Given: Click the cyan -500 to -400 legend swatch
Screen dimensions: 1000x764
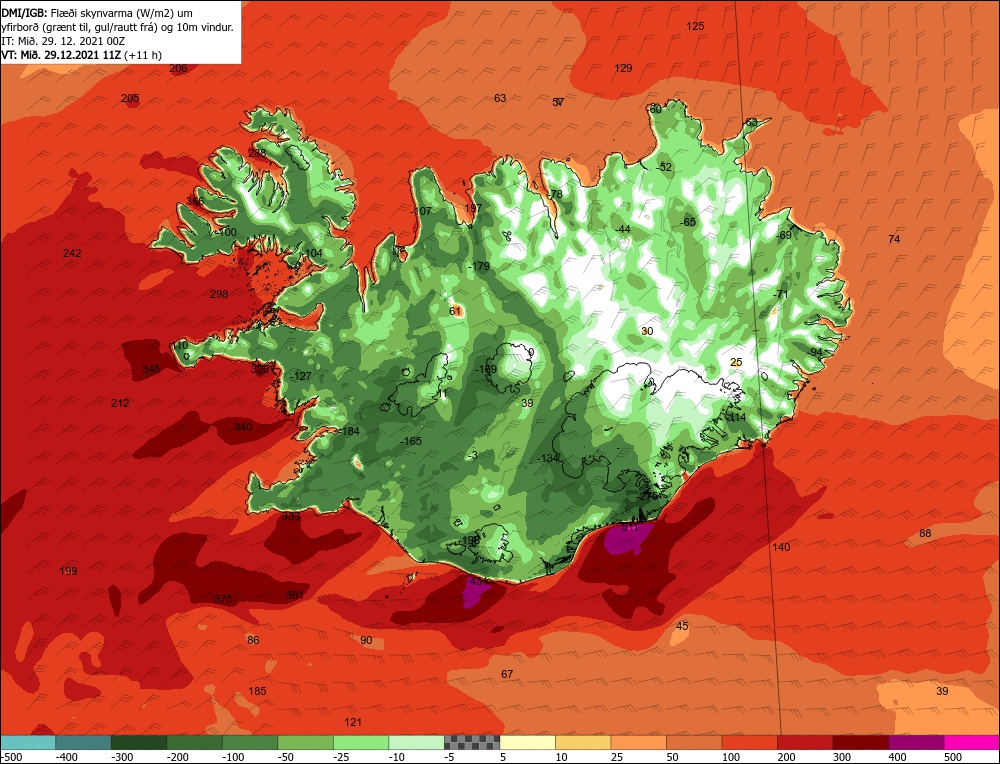Looking at the screenshot, I should [28, 742].
